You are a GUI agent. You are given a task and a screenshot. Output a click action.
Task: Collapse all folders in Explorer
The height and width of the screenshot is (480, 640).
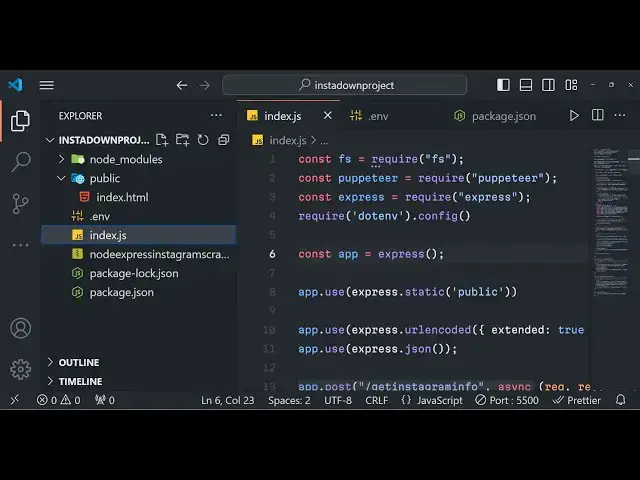[x=224, y=140]
